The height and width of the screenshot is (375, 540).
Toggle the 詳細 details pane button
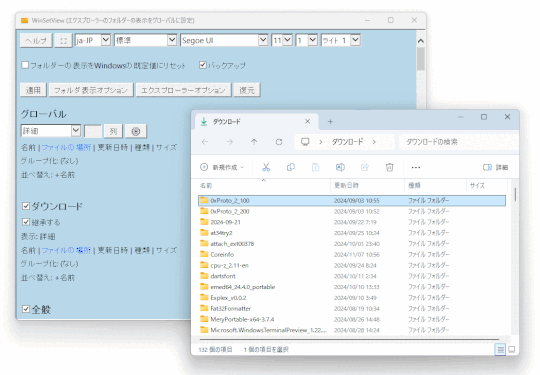(x=495, y=167)
